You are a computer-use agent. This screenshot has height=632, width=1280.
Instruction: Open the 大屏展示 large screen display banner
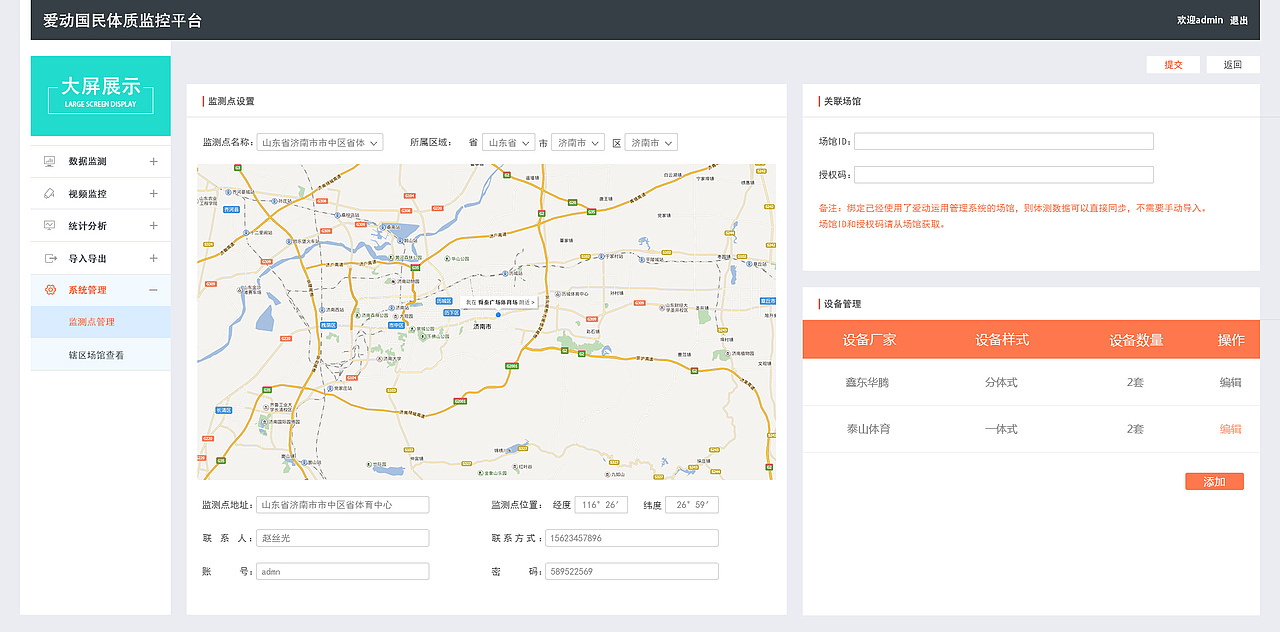coord(101,96)
